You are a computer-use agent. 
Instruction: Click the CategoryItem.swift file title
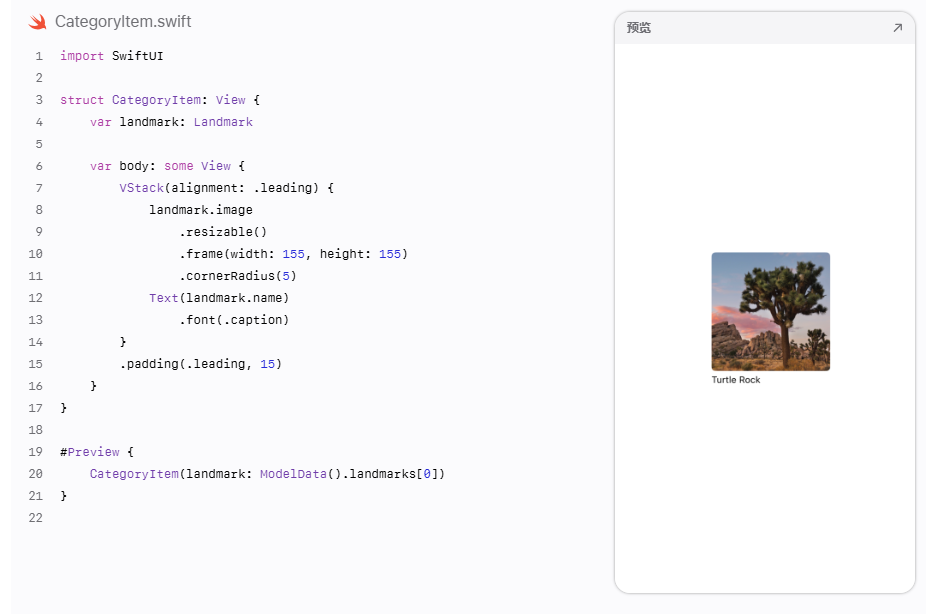pos(123,22)
